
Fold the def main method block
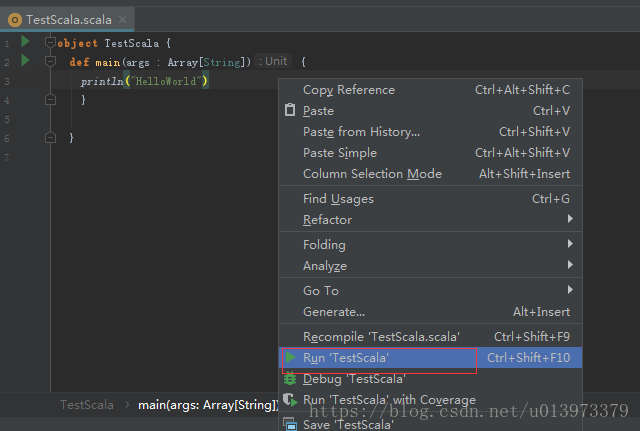(x=48, y=62)
